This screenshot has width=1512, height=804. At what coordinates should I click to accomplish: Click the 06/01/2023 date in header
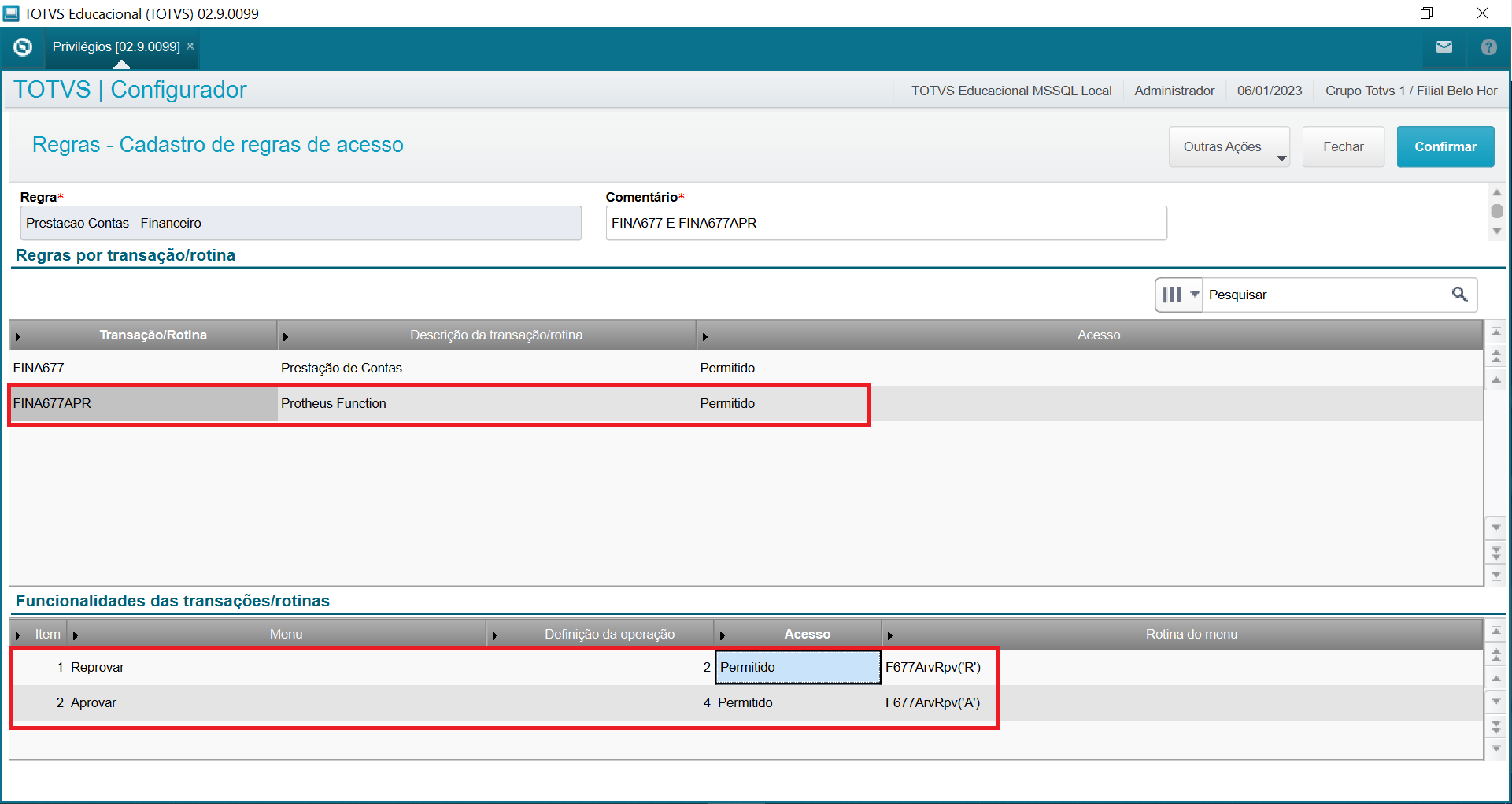1270,91
